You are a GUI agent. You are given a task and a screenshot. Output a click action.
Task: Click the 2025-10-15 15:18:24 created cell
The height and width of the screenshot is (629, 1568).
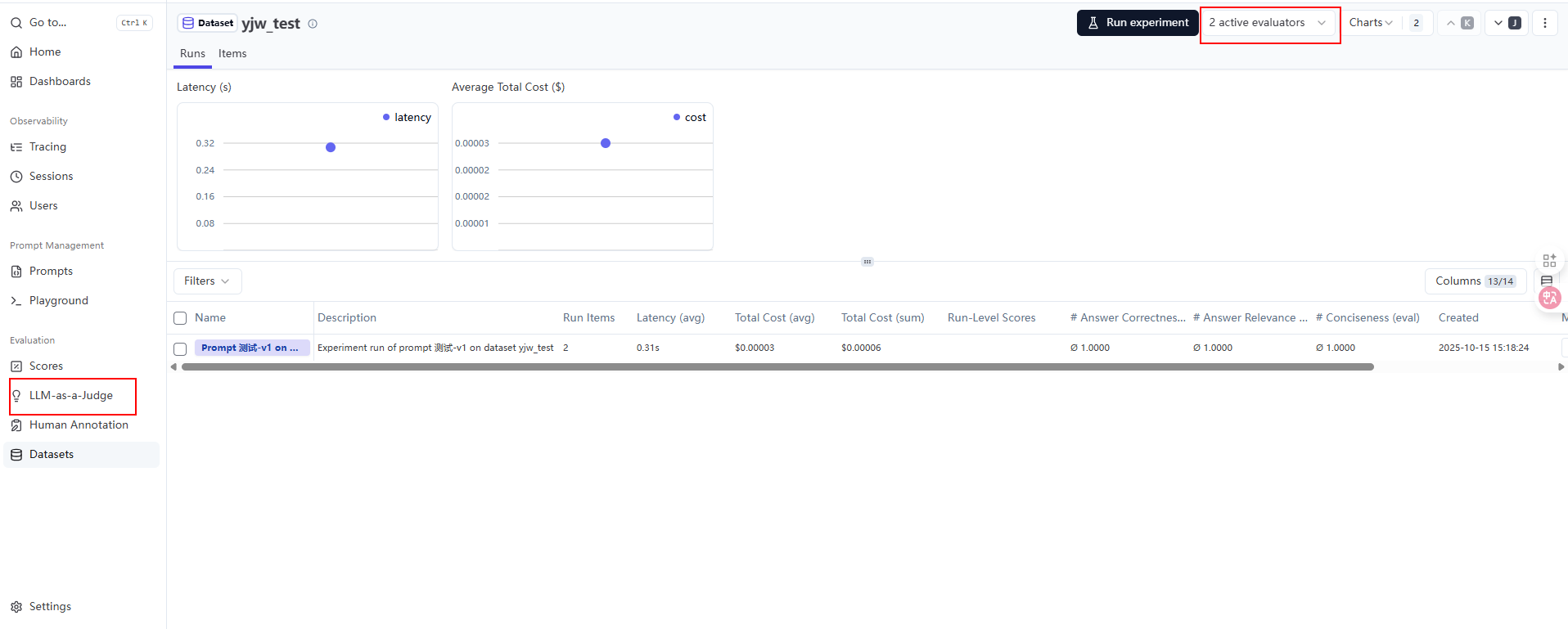[1484, 348]
